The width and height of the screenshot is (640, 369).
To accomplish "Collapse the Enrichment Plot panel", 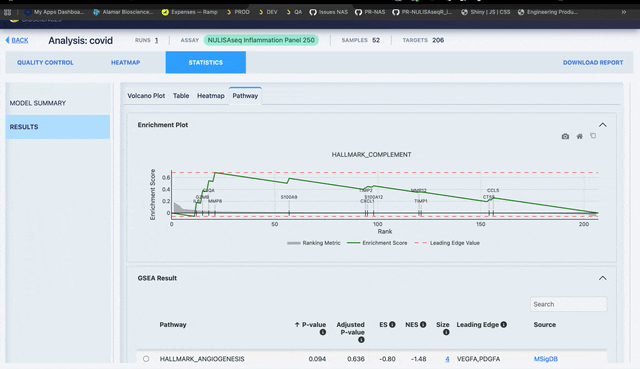I will point(602,125).
